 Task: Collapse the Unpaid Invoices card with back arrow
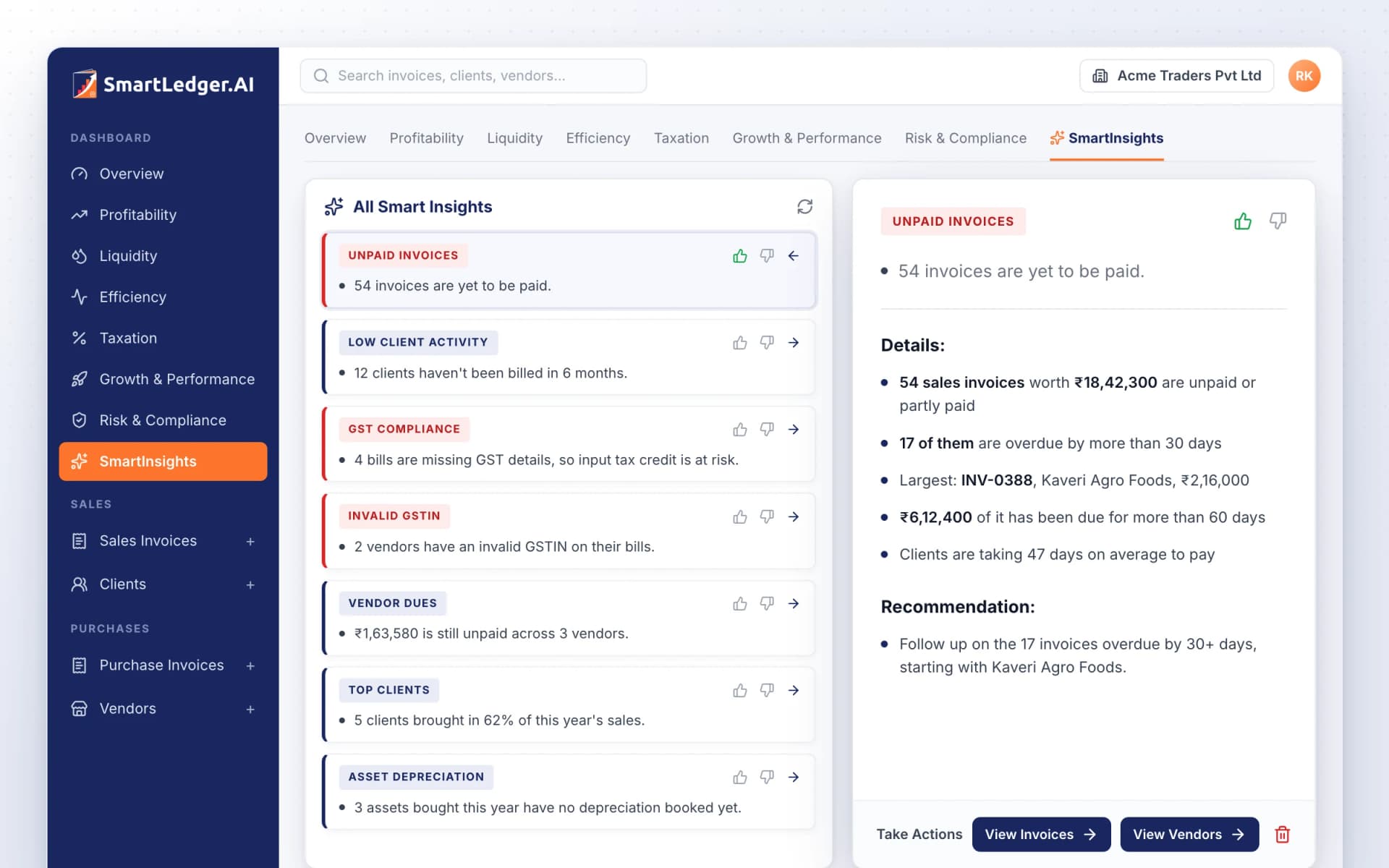[x=794, y=255]
